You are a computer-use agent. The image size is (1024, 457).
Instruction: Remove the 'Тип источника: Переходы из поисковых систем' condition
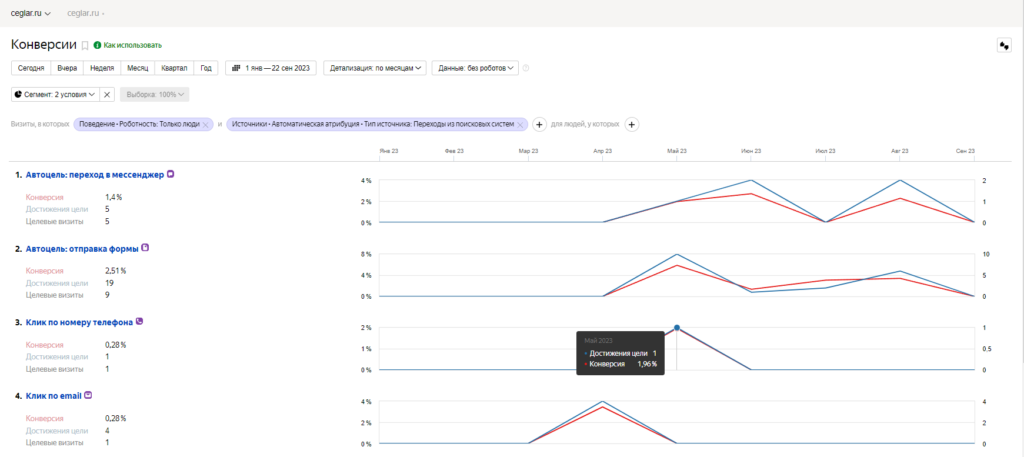point(520,125)
